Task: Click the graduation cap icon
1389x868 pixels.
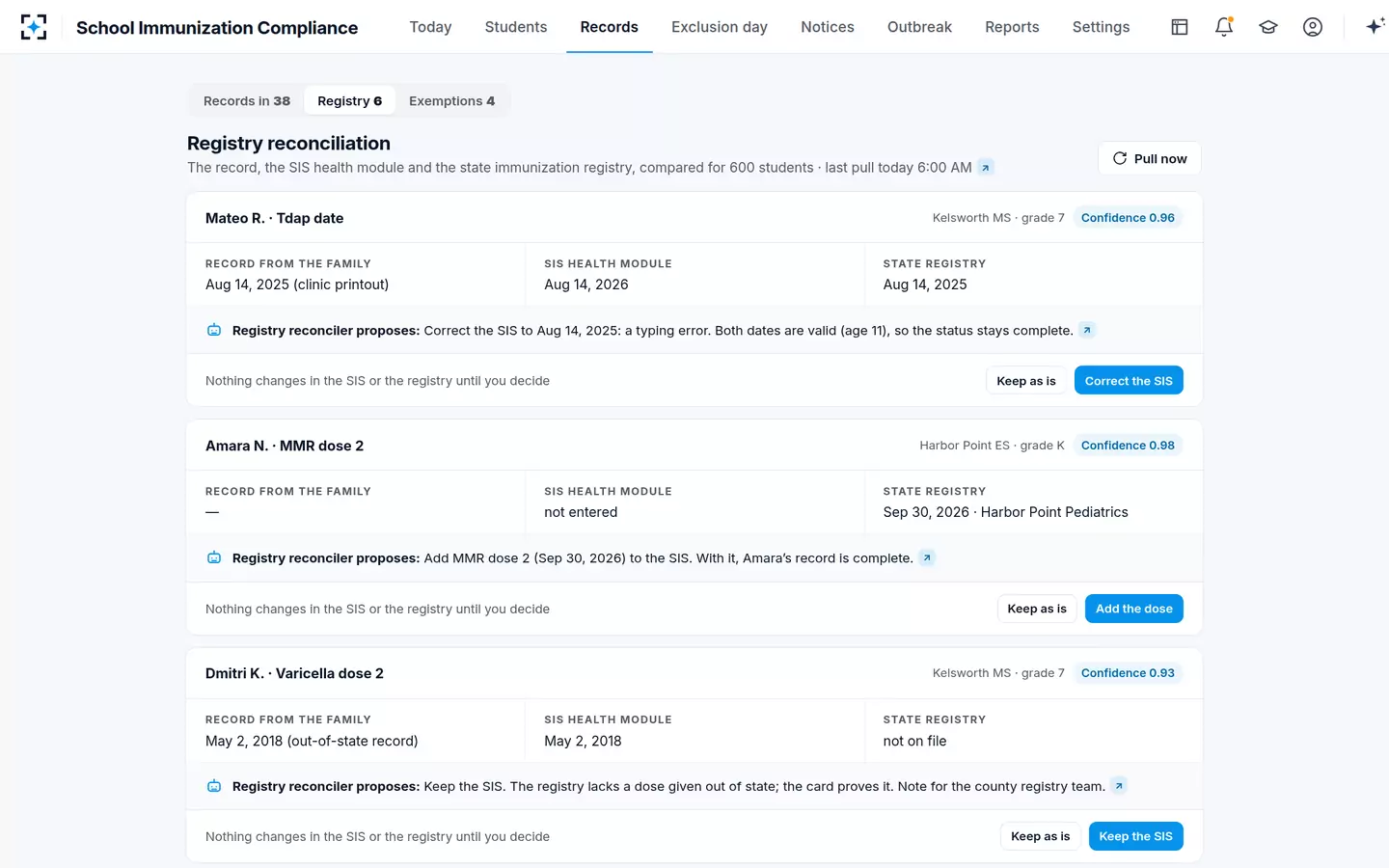Action: point(1268,27)
